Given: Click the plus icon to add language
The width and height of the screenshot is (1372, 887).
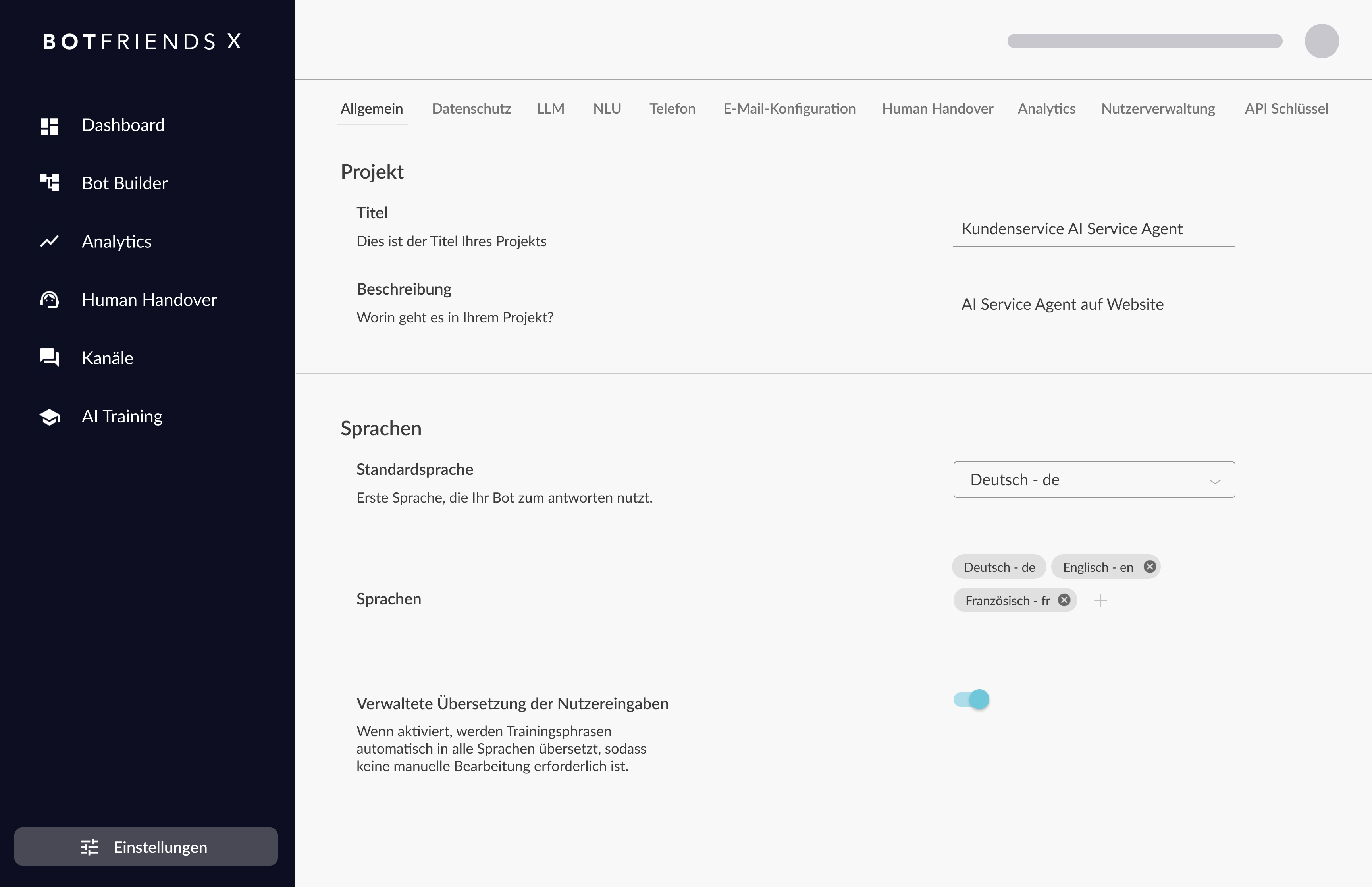Looking at the screenshot, I should [x=1100, y=601].
